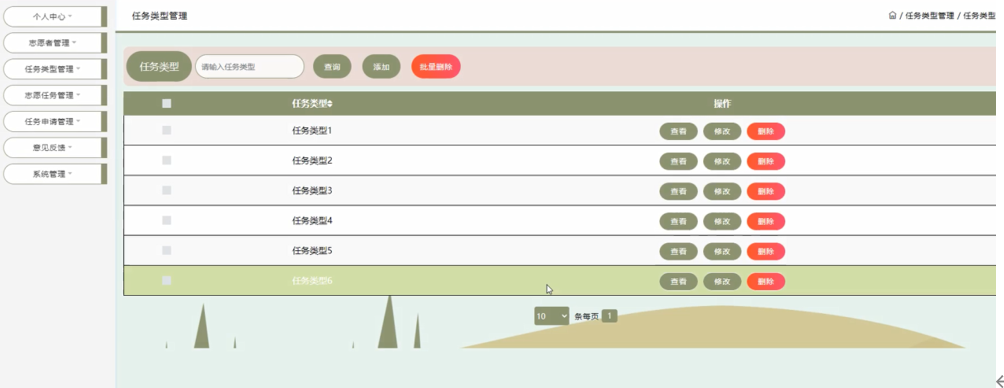Click the arrow icon at bottom-right corner
1004x388 pixels.
point(1000,380)
